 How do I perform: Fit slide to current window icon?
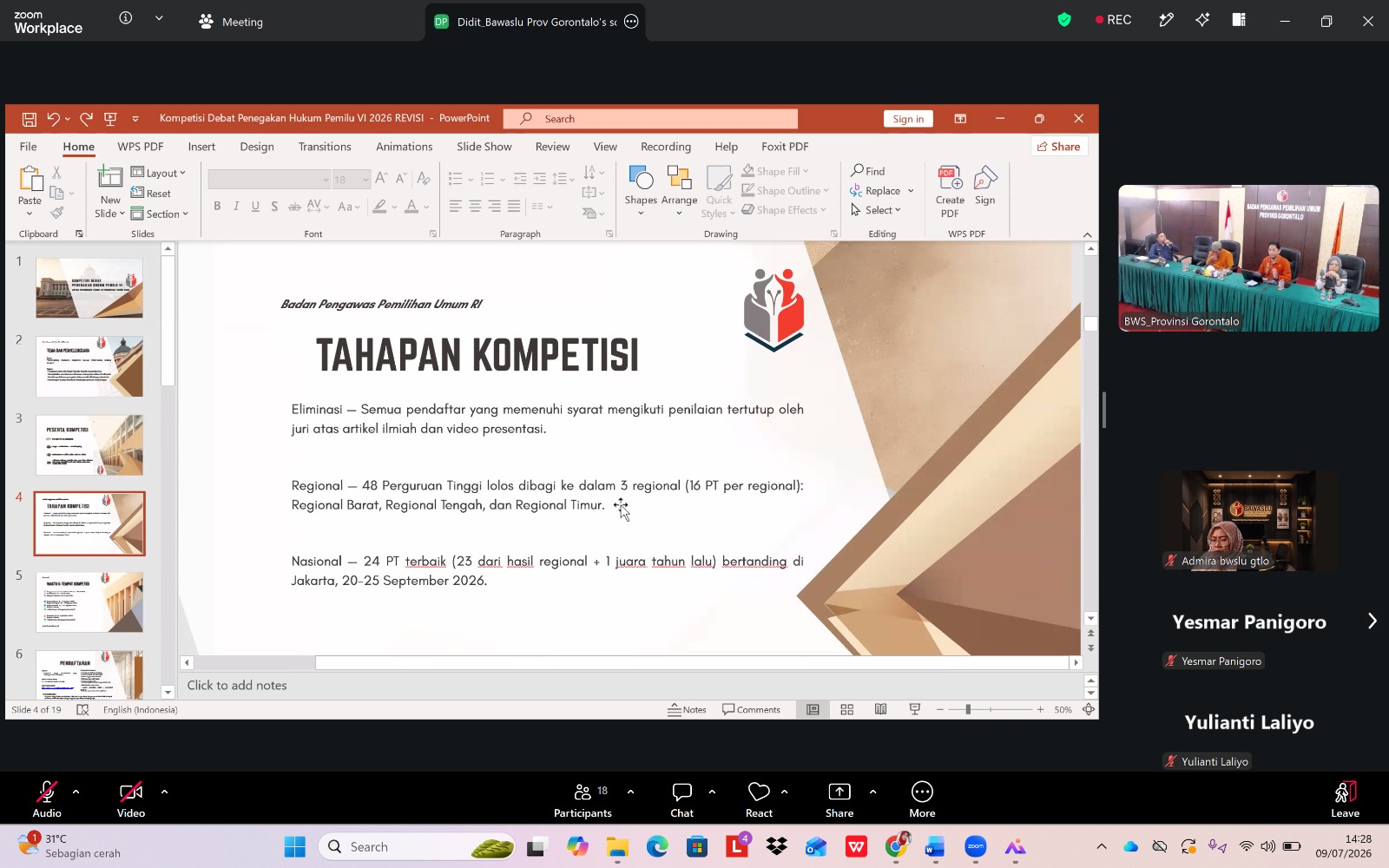click(1089, 709)
